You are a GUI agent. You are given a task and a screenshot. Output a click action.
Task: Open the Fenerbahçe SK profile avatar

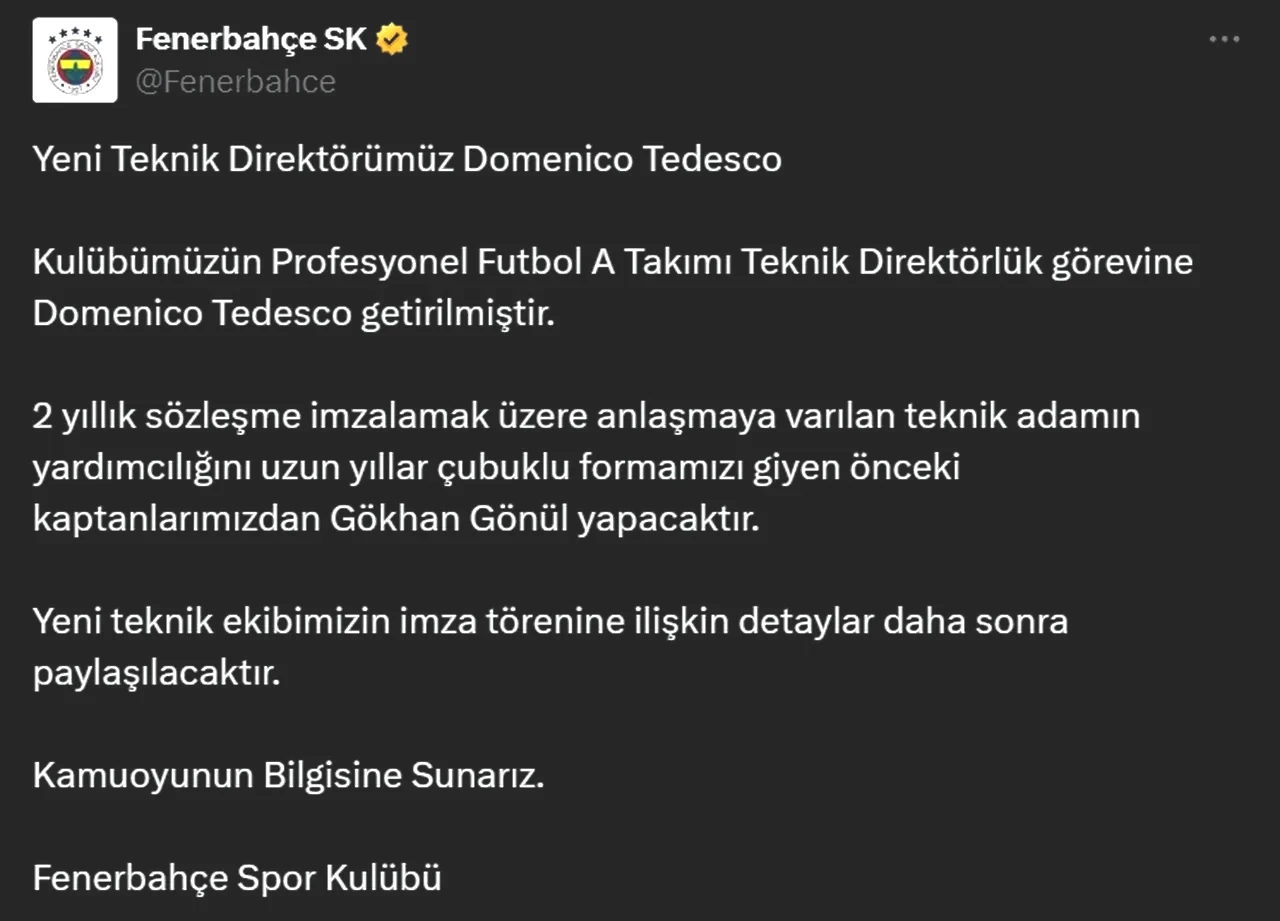pyautogui.click(x=75, y=60)
